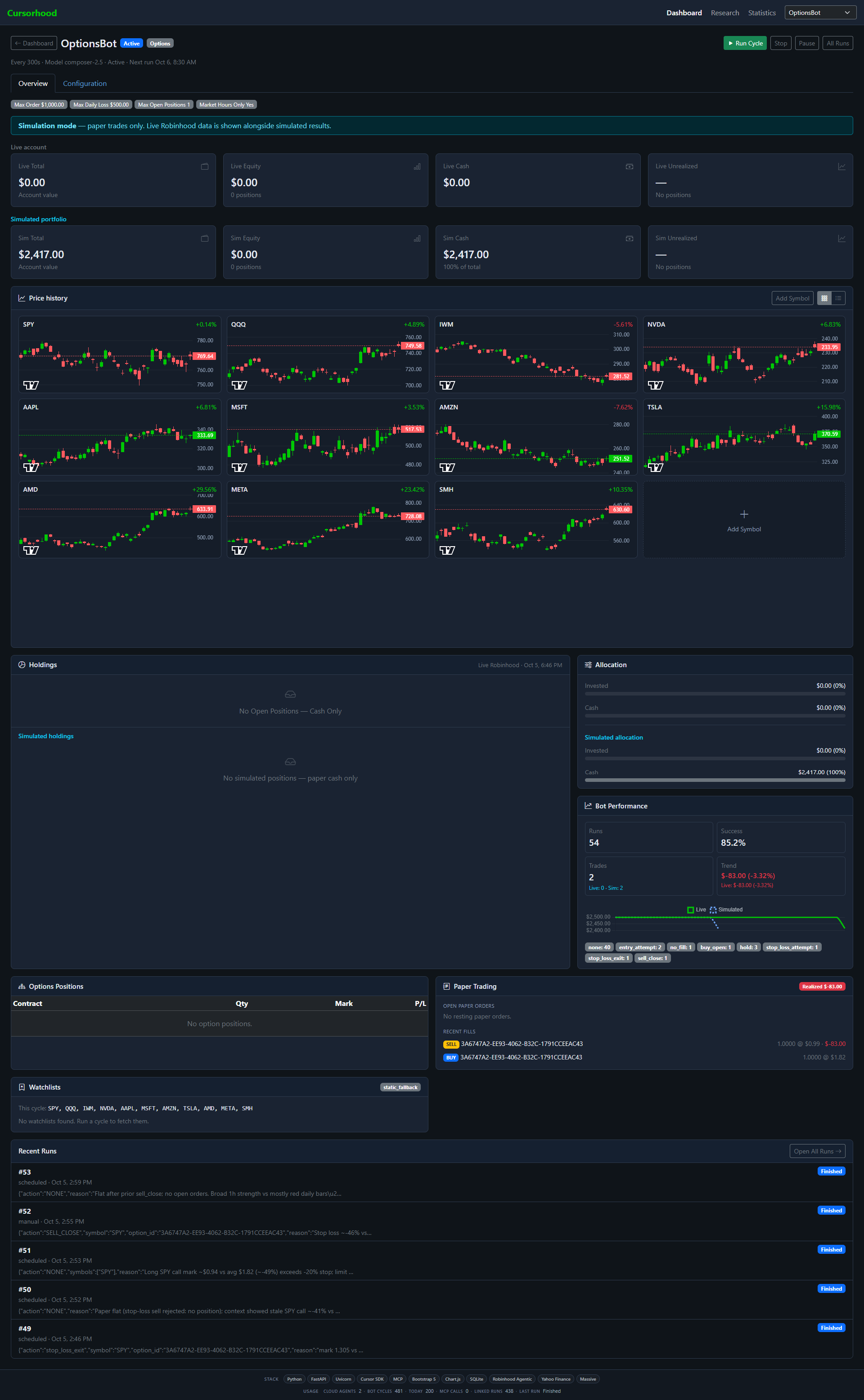864x1400 pixels.
Task: Switch Price history to list view
Action: point(838,298)
